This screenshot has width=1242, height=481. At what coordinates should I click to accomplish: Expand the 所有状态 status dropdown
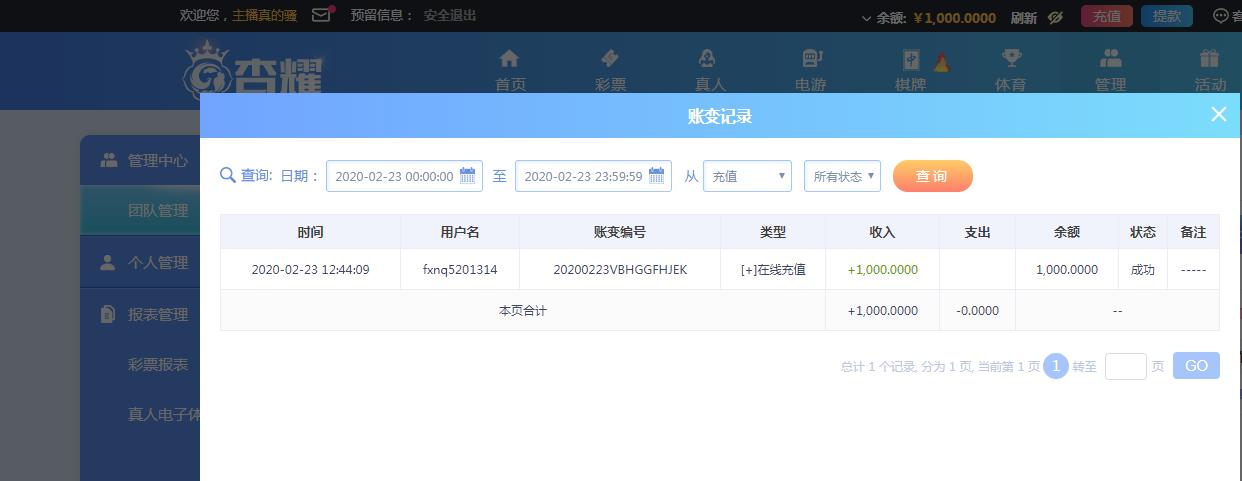click(x=842, y=176)
